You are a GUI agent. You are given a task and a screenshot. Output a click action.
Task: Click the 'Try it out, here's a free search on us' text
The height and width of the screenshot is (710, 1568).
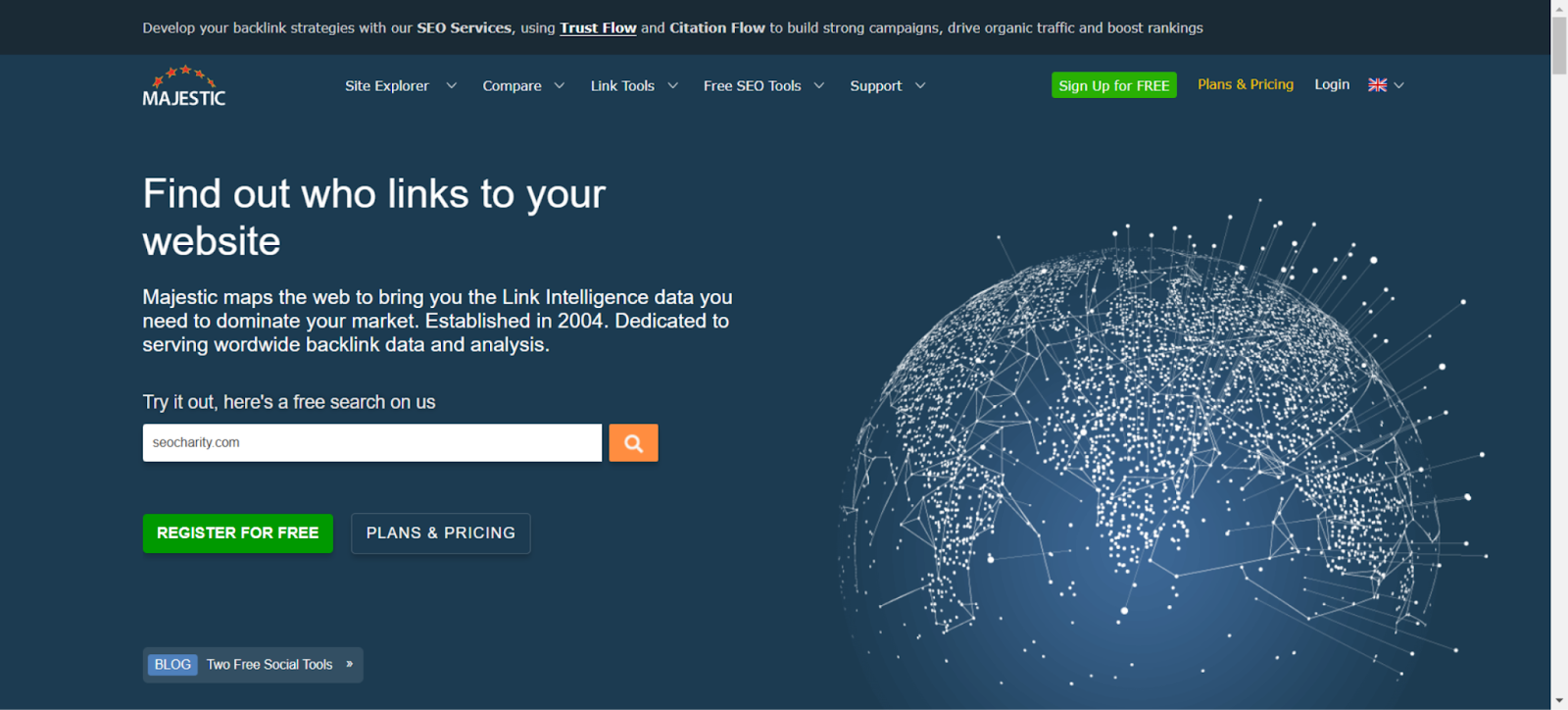[289, 402]
